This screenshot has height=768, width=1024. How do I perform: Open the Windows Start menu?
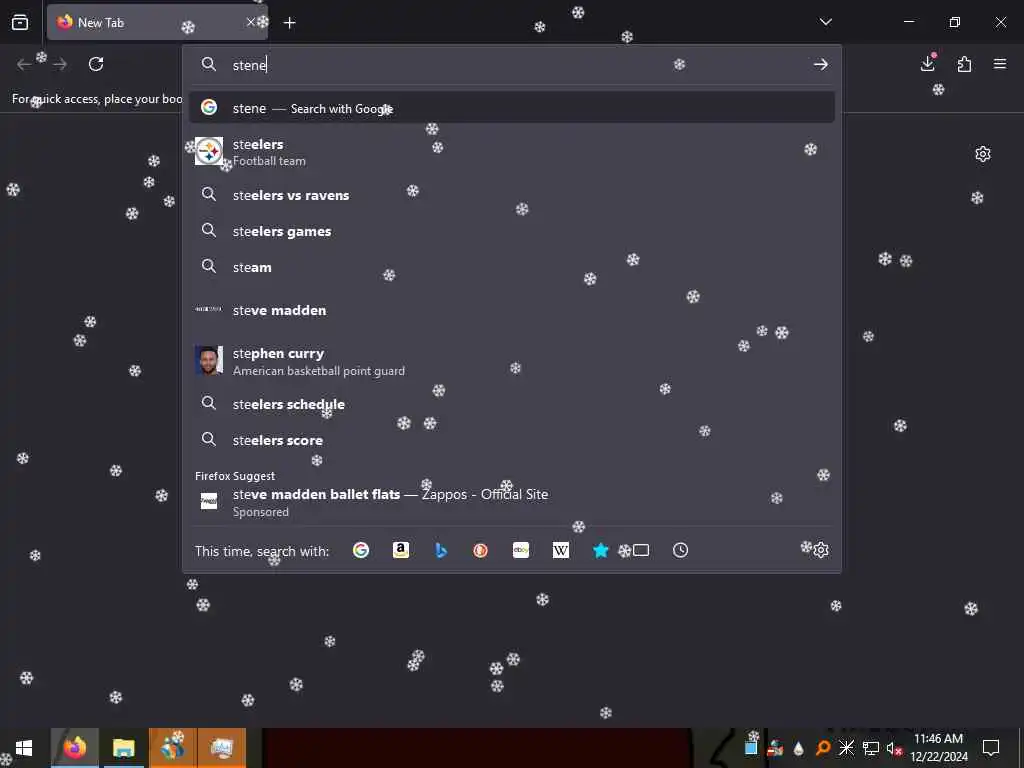24,748
